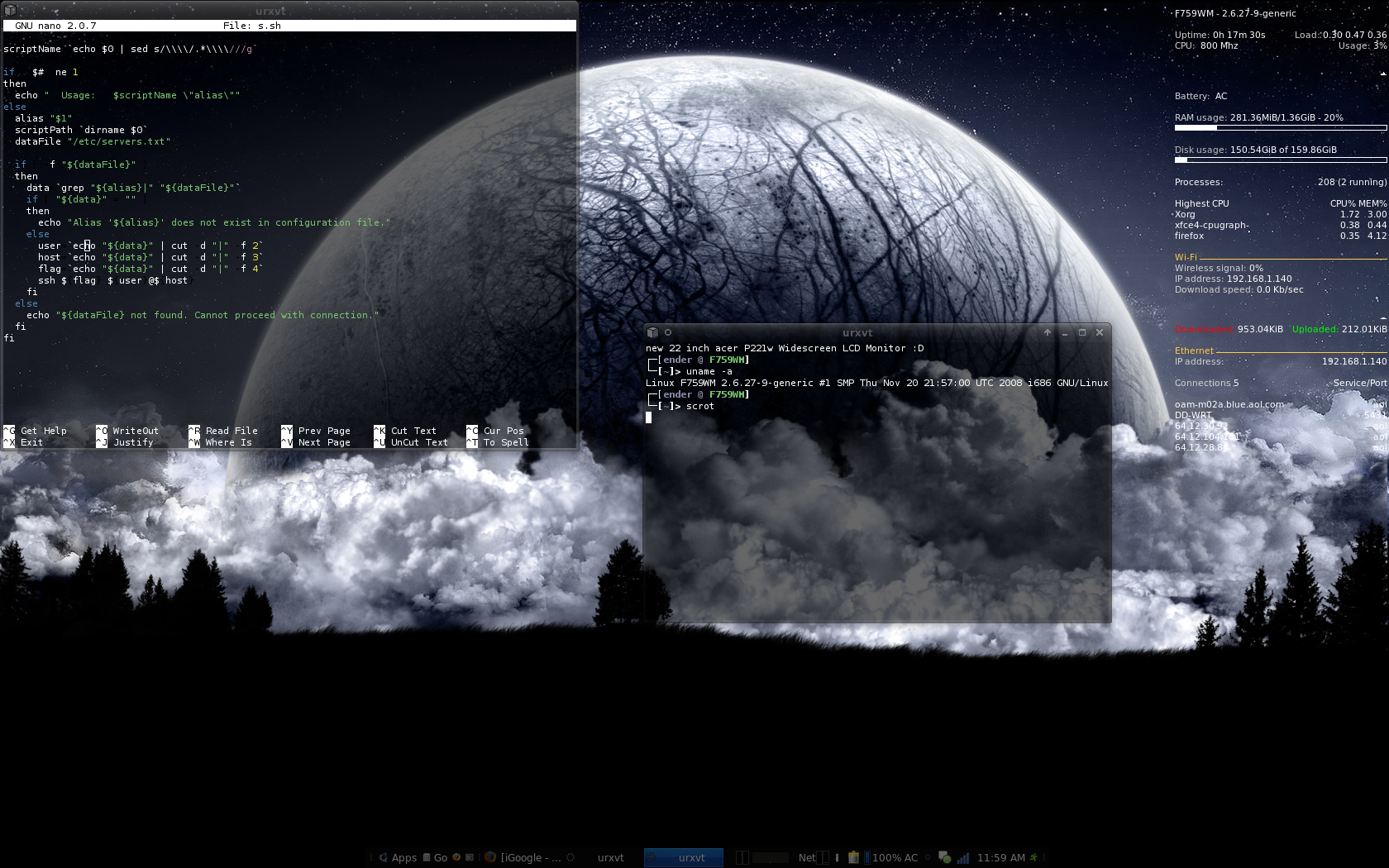Launch Firefox from the panel launcher icon
Viewport: 1389px width, 868px height.
(456, 857)
